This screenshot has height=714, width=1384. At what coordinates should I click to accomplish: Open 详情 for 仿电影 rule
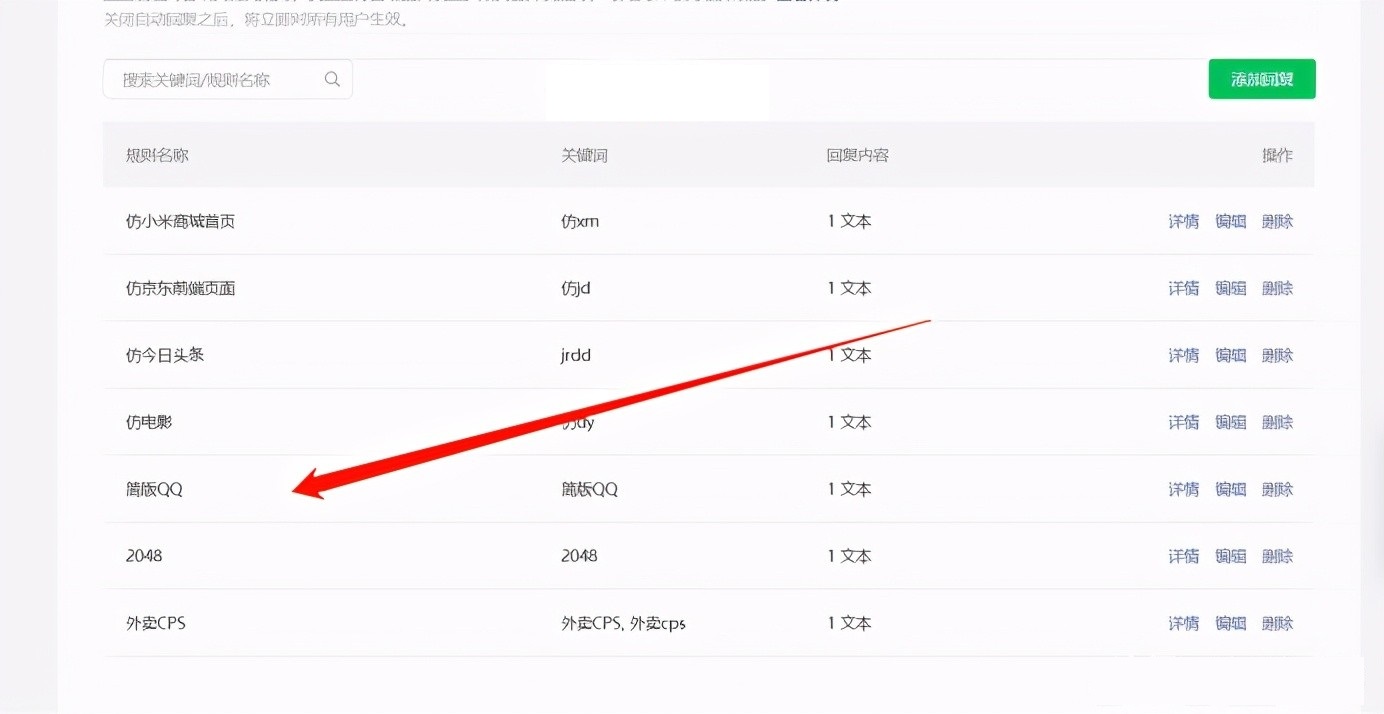pyautogui.click(x=1184, y=423)
